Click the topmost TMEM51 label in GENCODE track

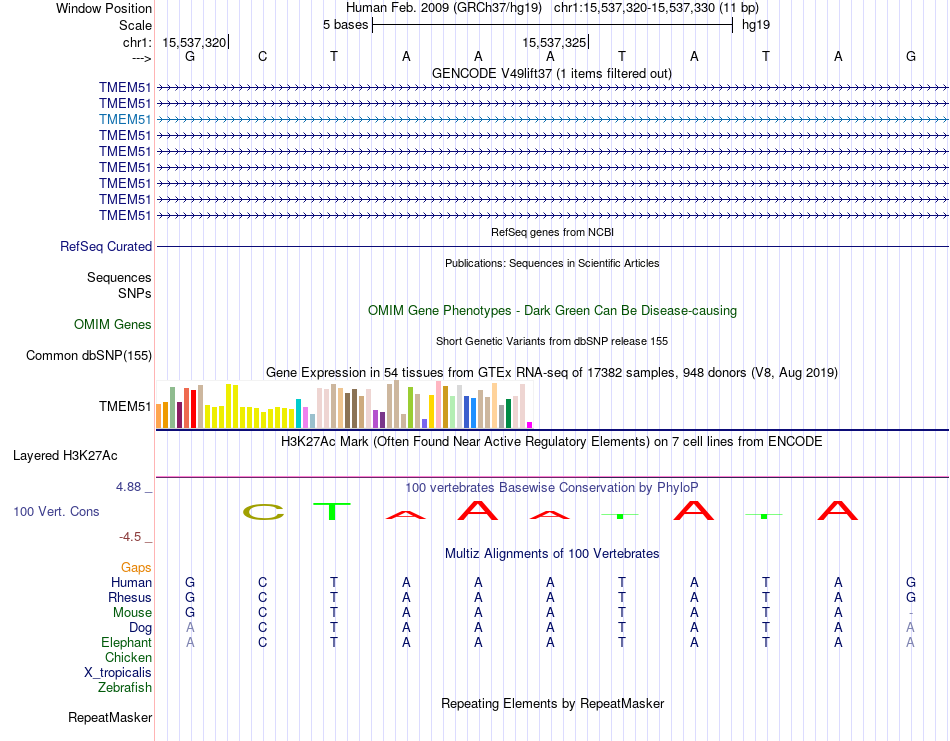[125, 87]
